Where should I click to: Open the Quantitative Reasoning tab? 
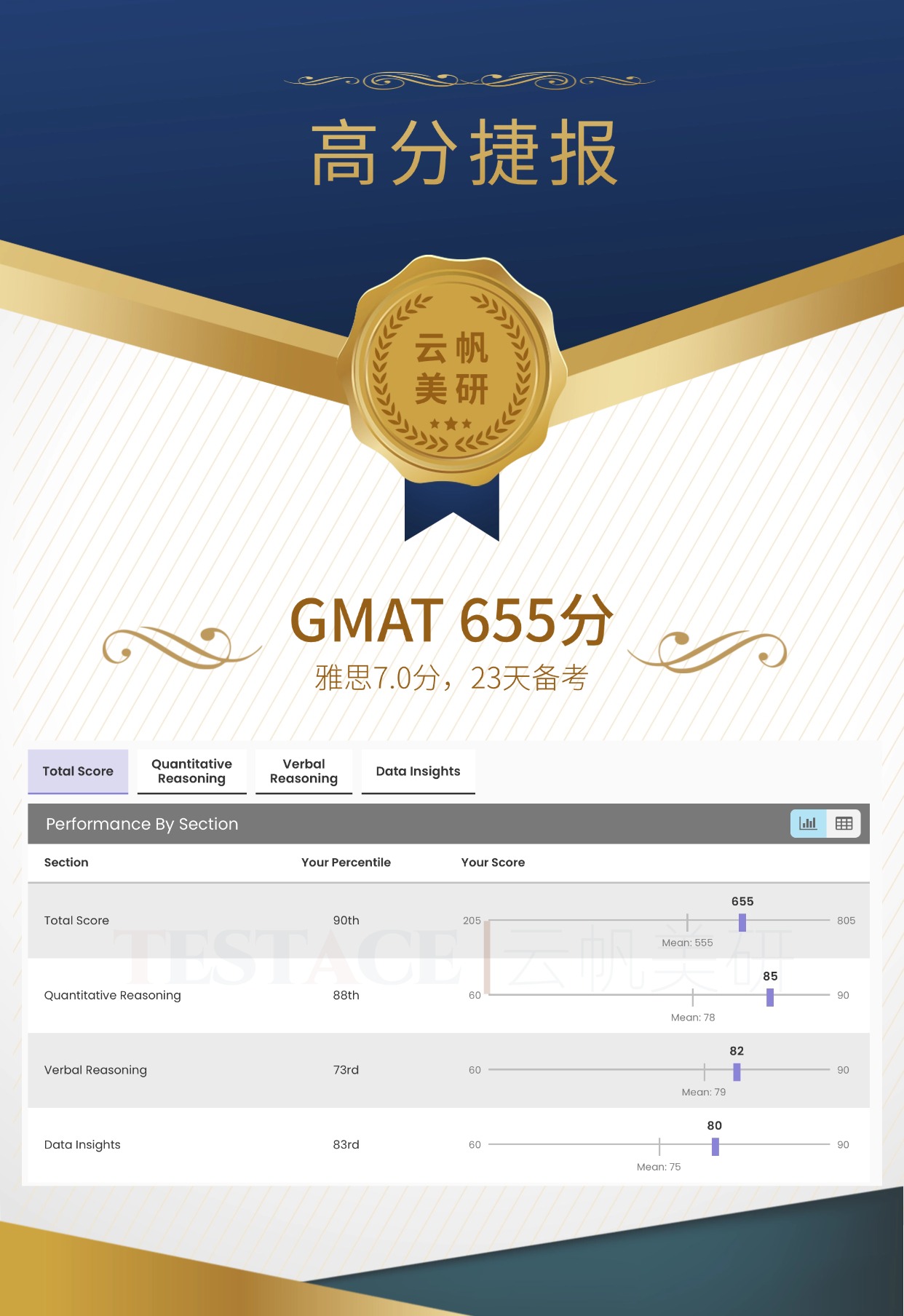pos(191,772)
